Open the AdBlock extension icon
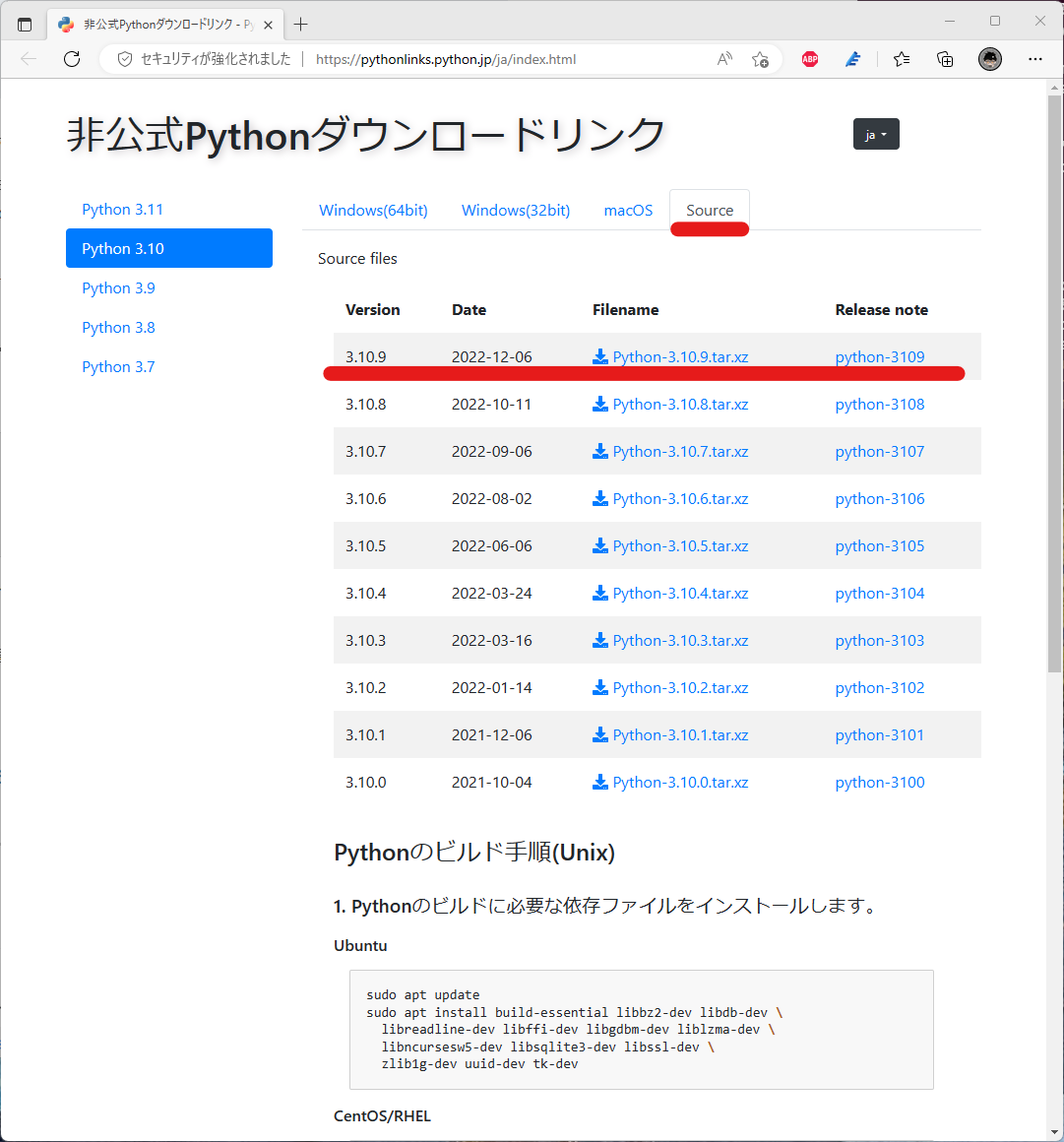 [x=809, y=58]
